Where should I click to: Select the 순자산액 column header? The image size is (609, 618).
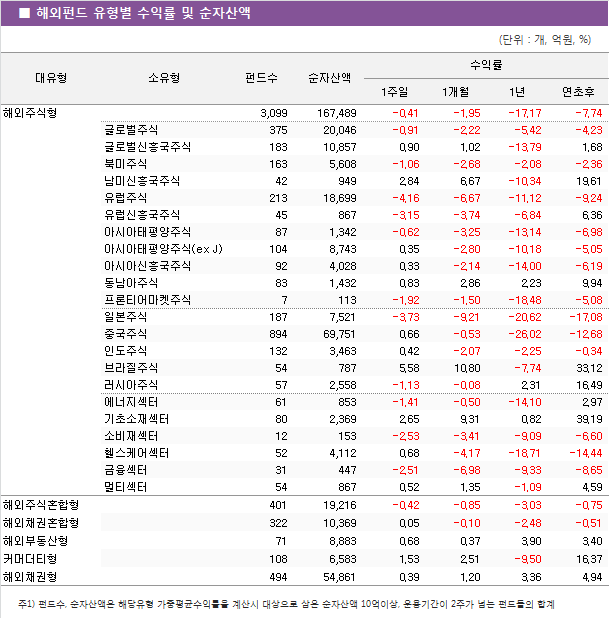point(330,78)
